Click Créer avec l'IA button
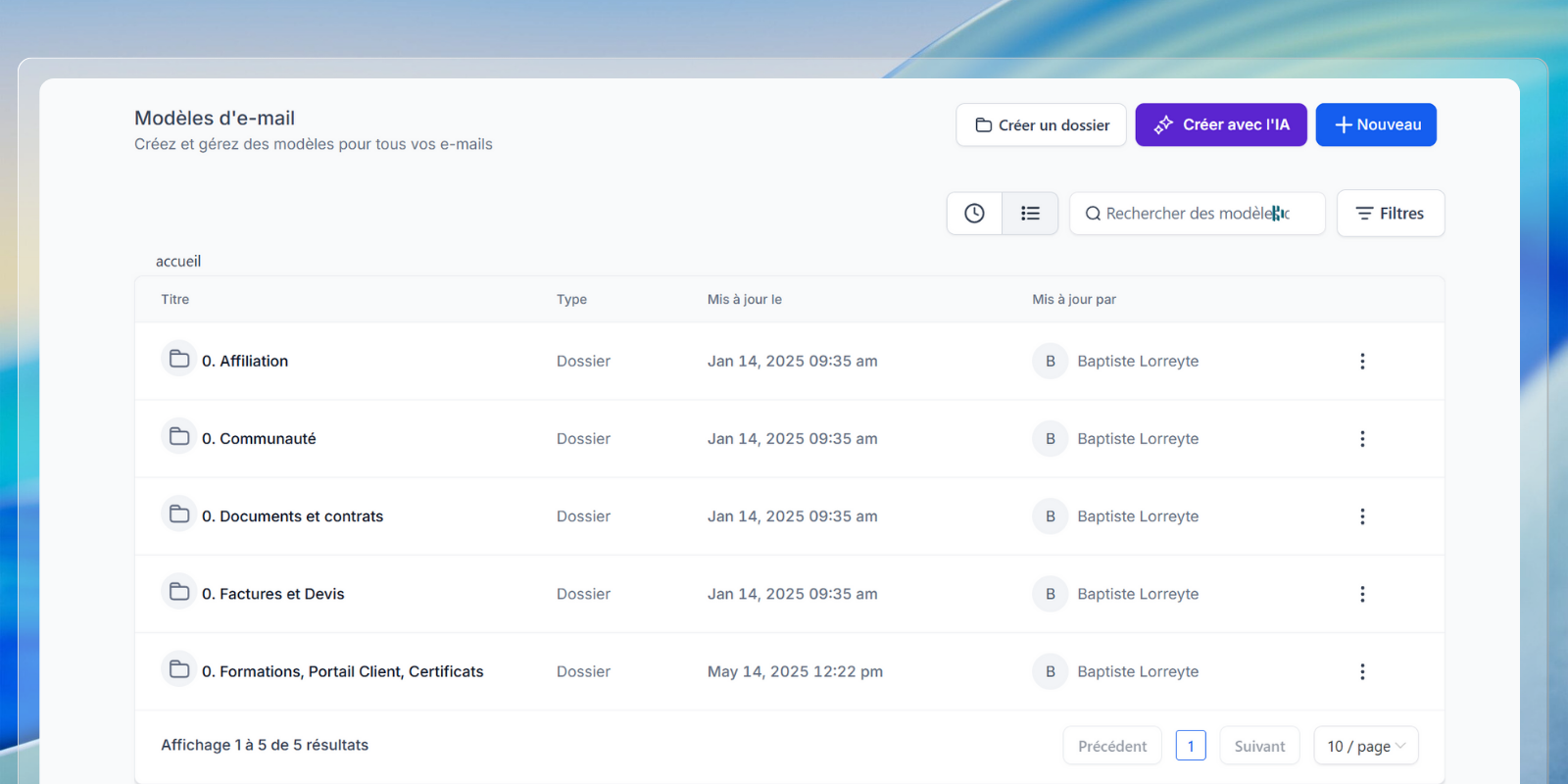Viewport: 1568px width, 784px height. [x=1221, y=124]
